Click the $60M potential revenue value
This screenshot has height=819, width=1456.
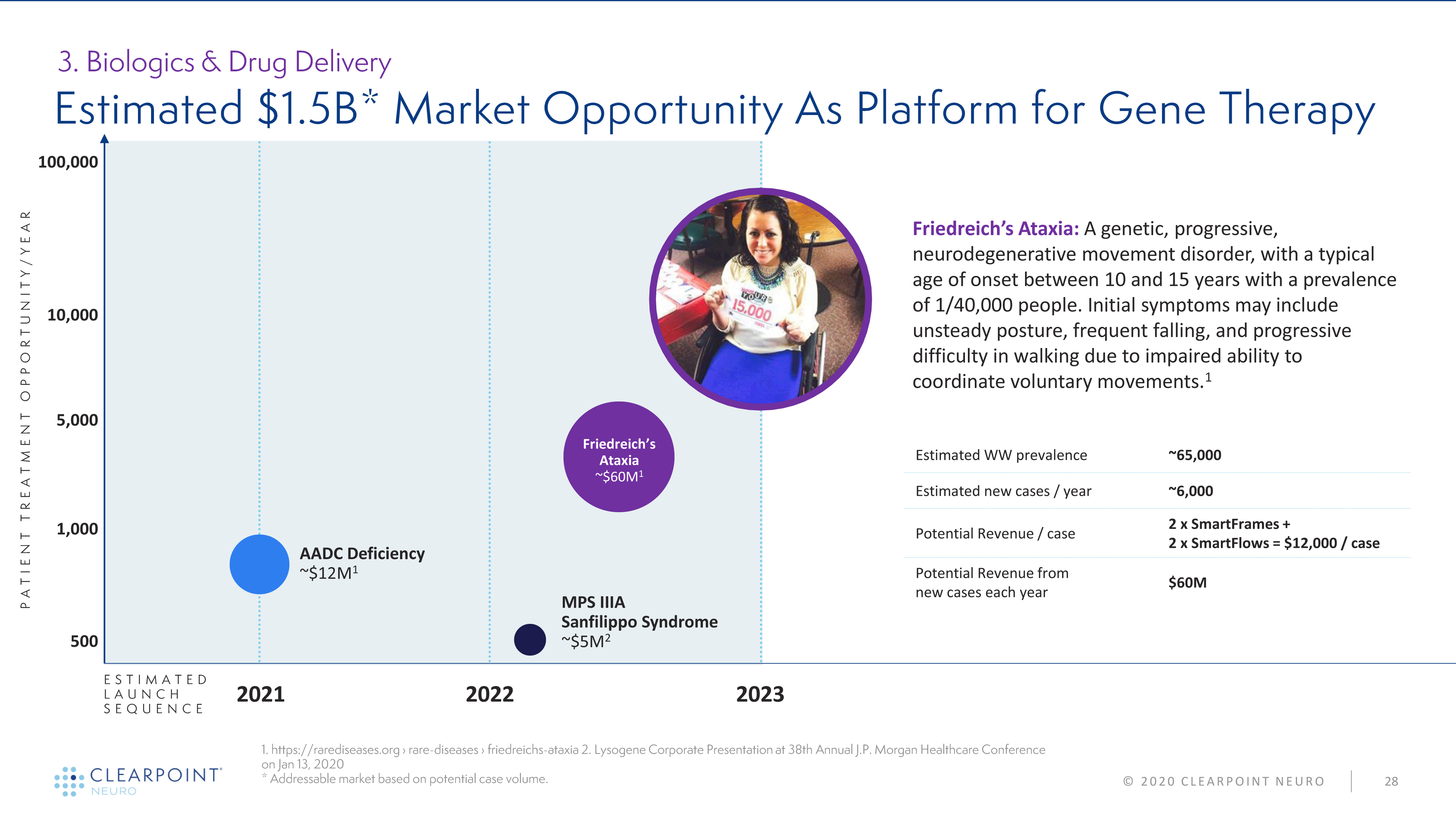click(1187, 582)
